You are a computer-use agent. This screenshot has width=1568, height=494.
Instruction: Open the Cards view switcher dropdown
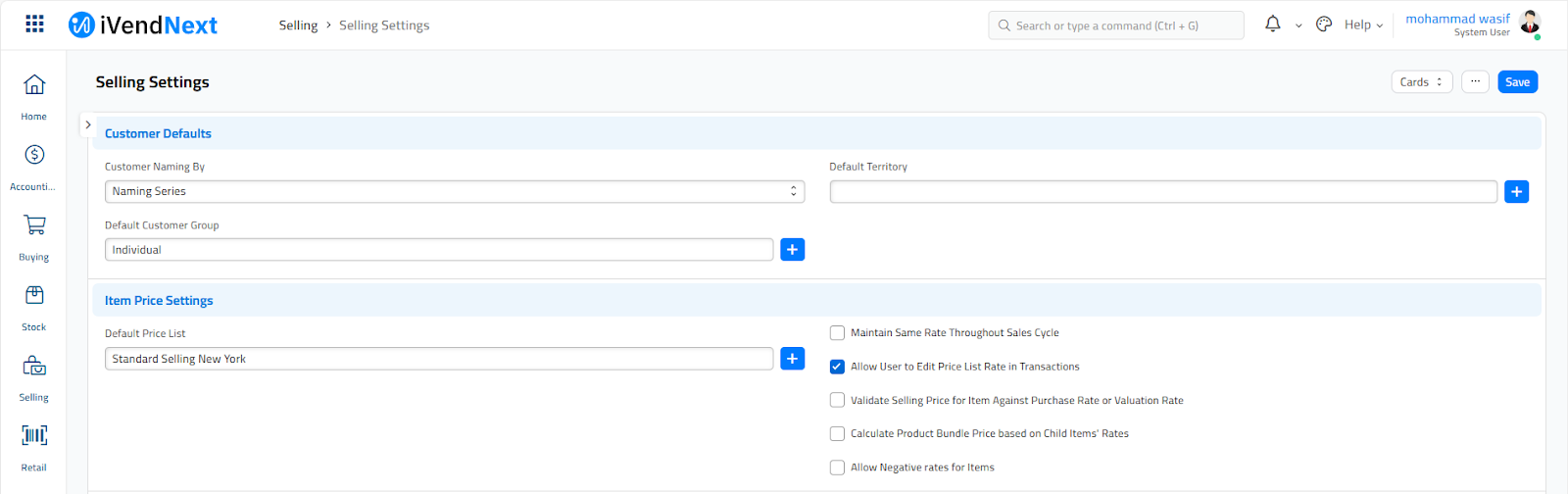pos(1421,82)
